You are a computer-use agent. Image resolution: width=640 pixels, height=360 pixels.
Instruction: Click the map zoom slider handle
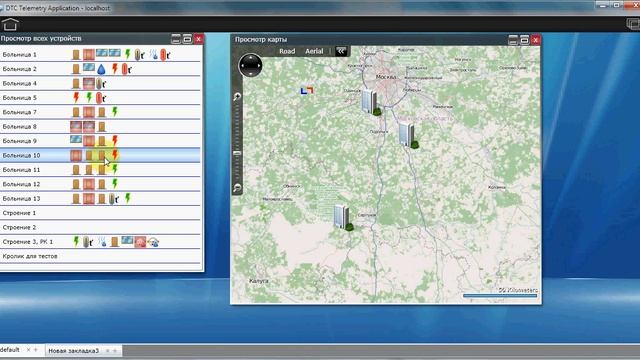pyautogui.click(x=237, y=153)
